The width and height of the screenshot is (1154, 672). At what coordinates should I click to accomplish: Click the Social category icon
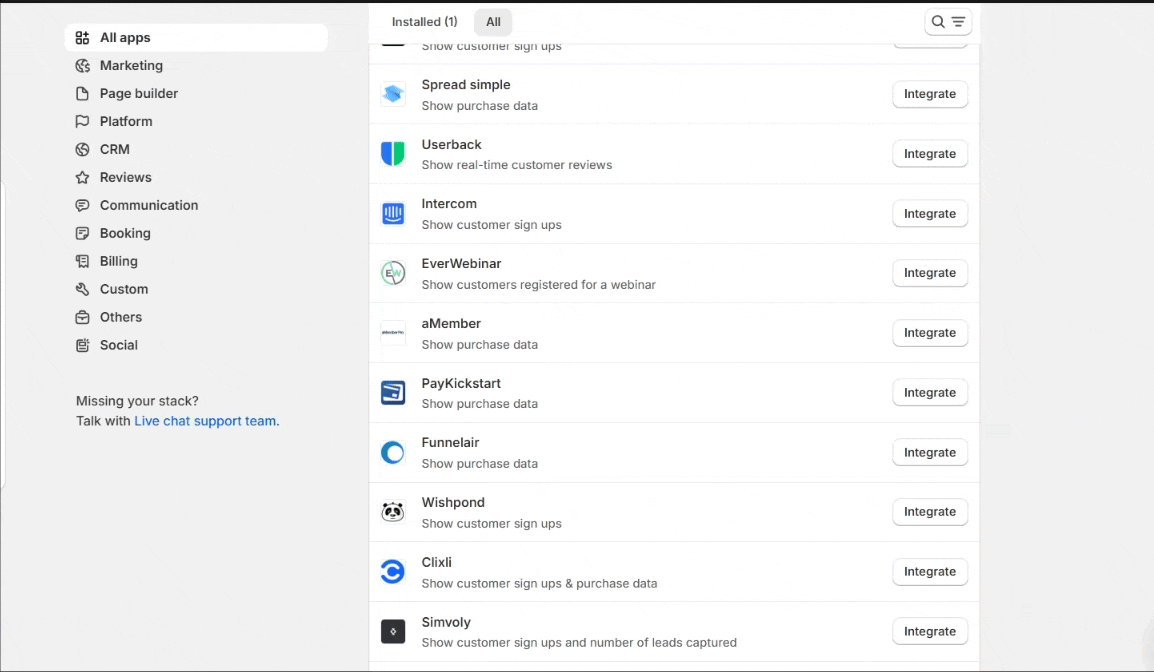[x=82, y=345]
